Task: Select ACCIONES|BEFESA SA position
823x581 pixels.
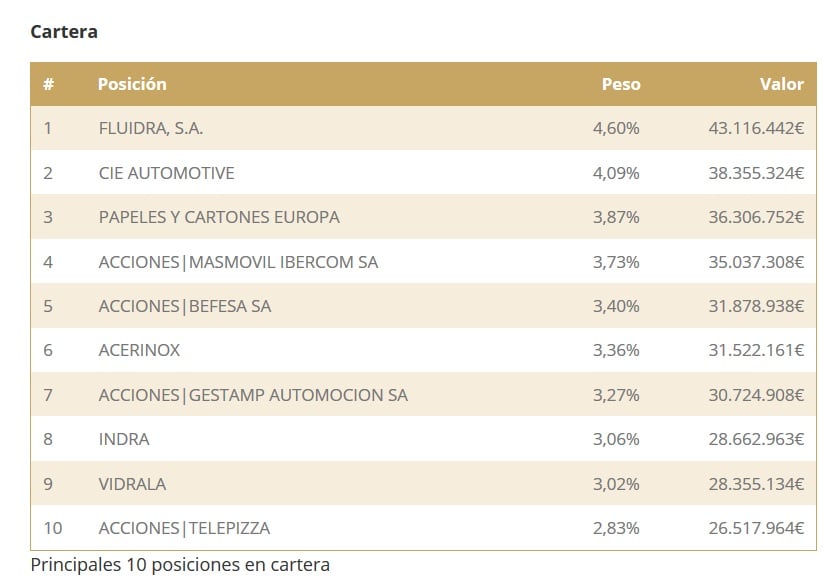Action: (x=185, y=306)
